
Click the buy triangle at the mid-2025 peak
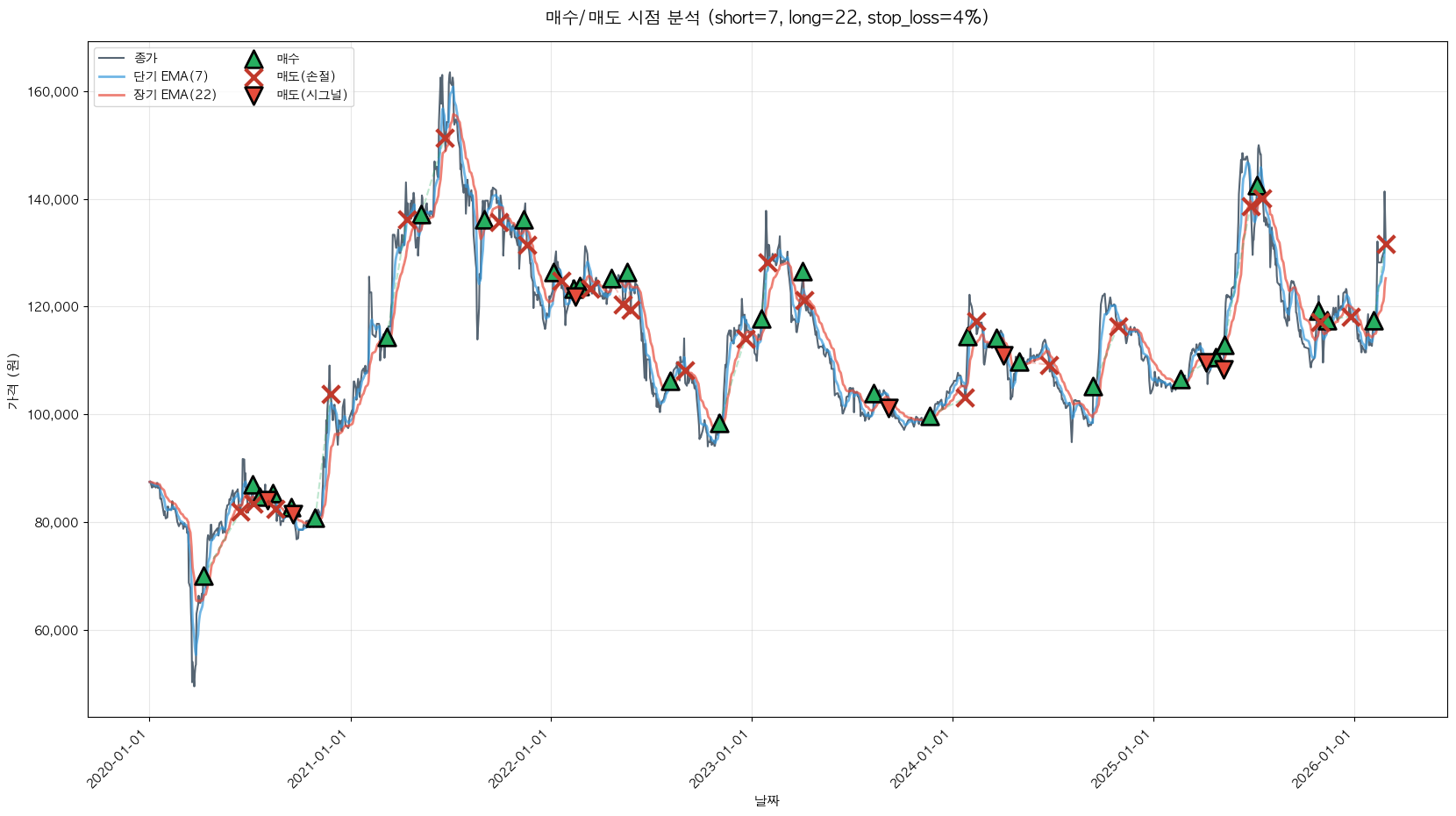[x=1257, y=186]
